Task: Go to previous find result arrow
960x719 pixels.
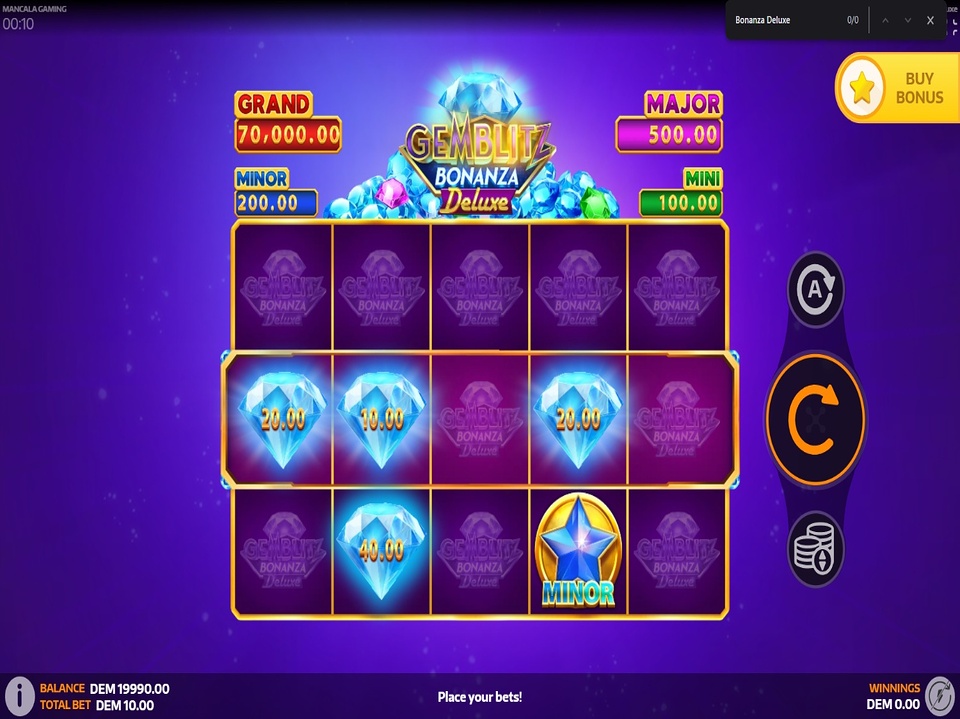Action: (x=885, y=20)
